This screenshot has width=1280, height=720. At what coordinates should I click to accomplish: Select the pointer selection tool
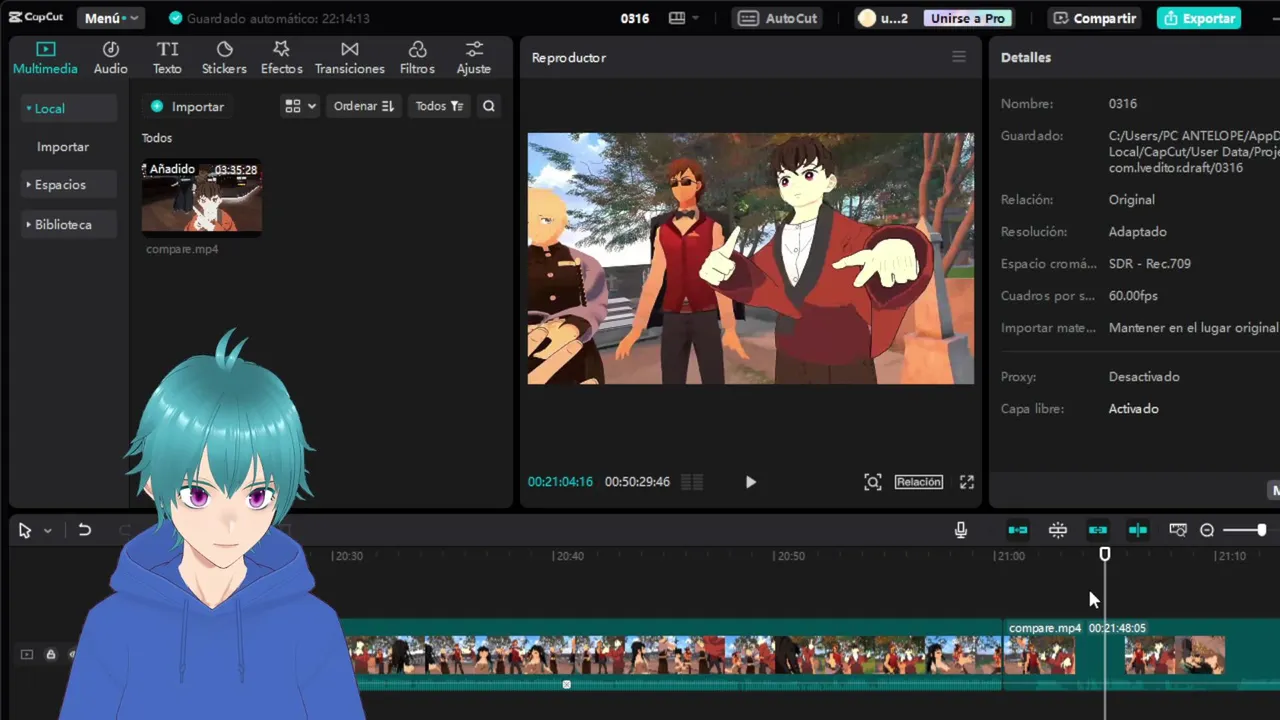pyautogui.click(x=25, y=530)
